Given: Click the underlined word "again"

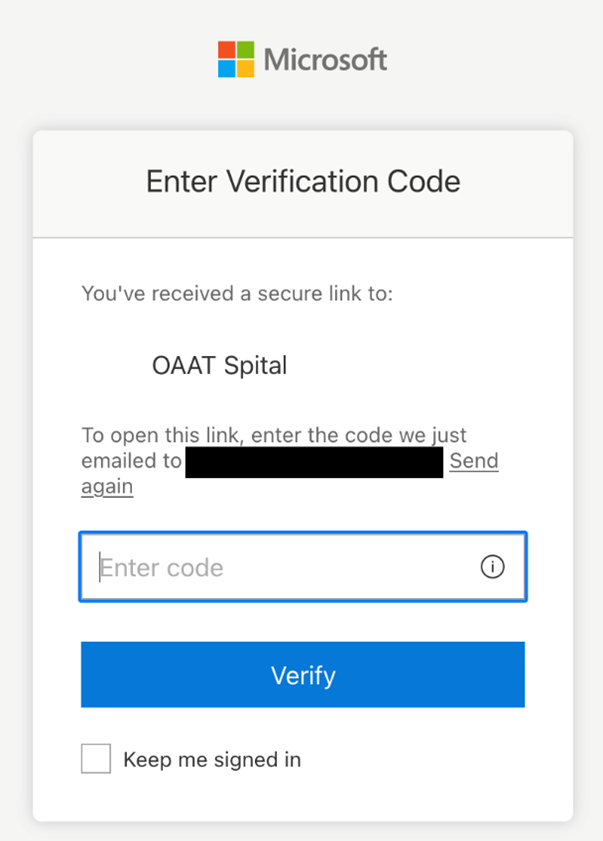Looking at the screenshot, I should [x=107, y=487].
